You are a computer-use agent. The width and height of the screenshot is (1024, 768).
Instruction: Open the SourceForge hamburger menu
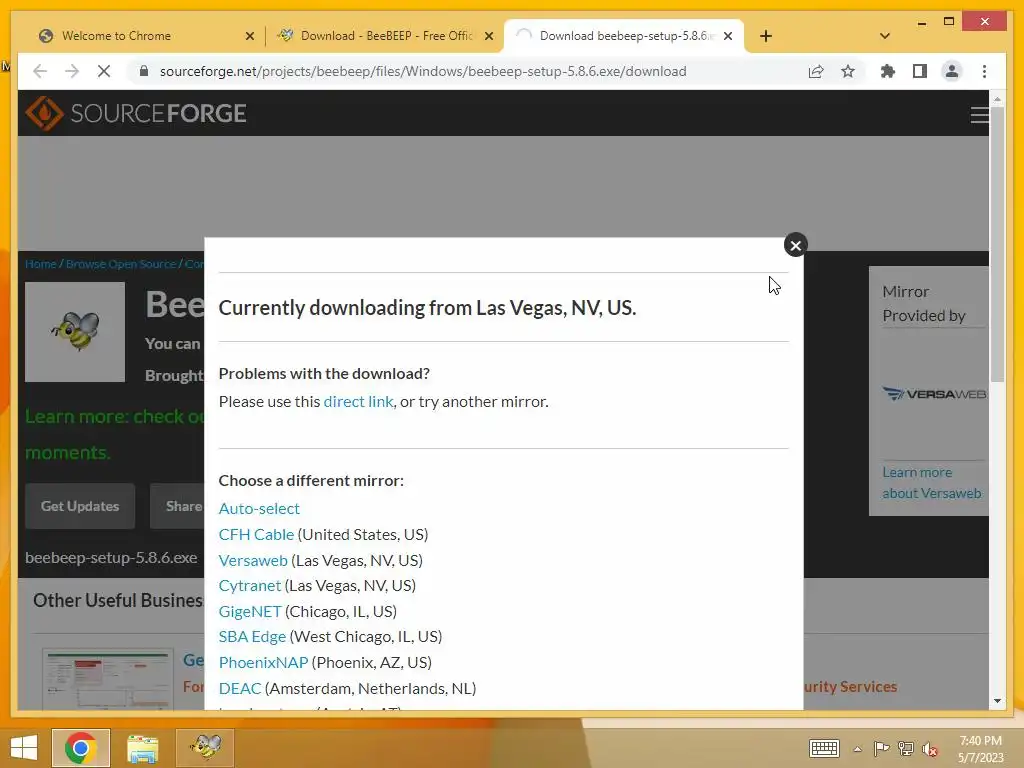point(978,115)
